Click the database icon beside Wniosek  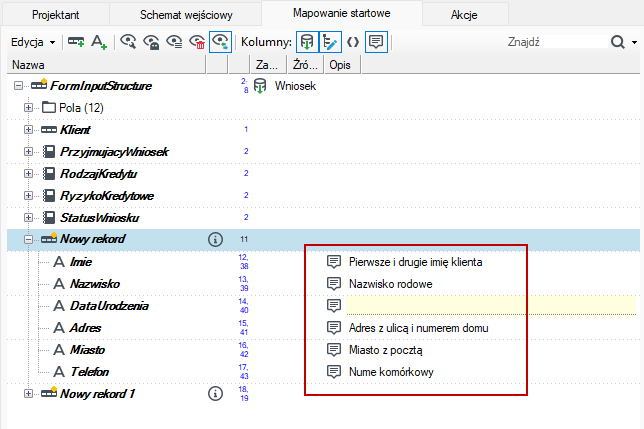(x=260, y=86)
